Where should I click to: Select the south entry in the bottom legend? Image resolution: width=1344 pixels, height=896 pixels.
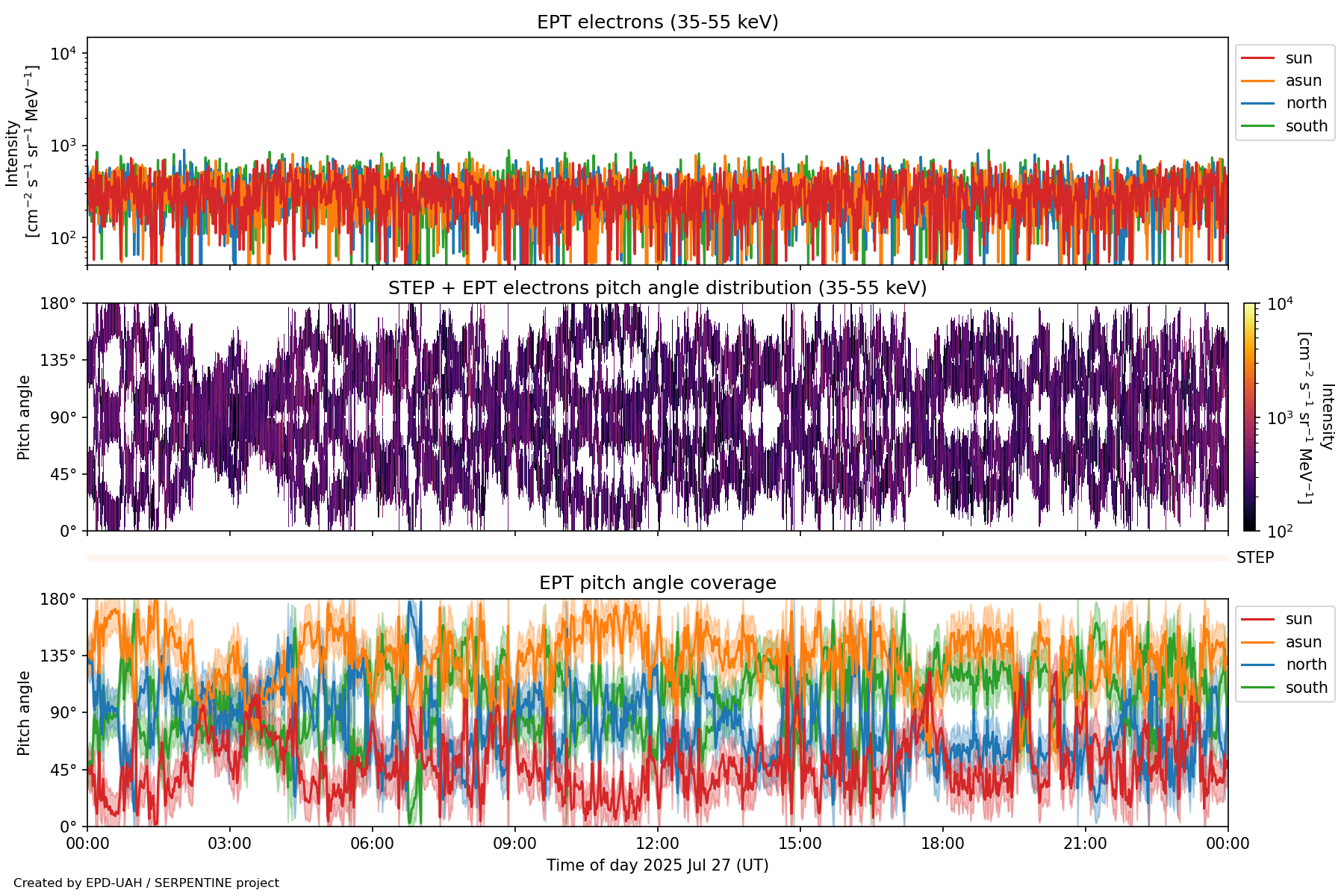[x=1306, y=688]
